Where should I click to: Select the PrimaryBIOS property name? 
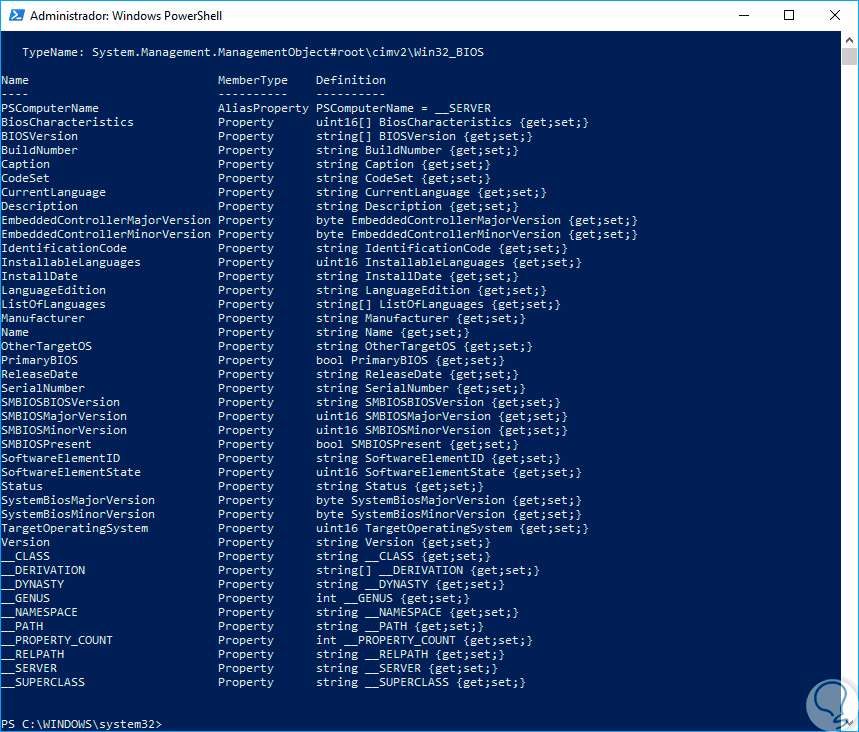[x=39, y=361]
